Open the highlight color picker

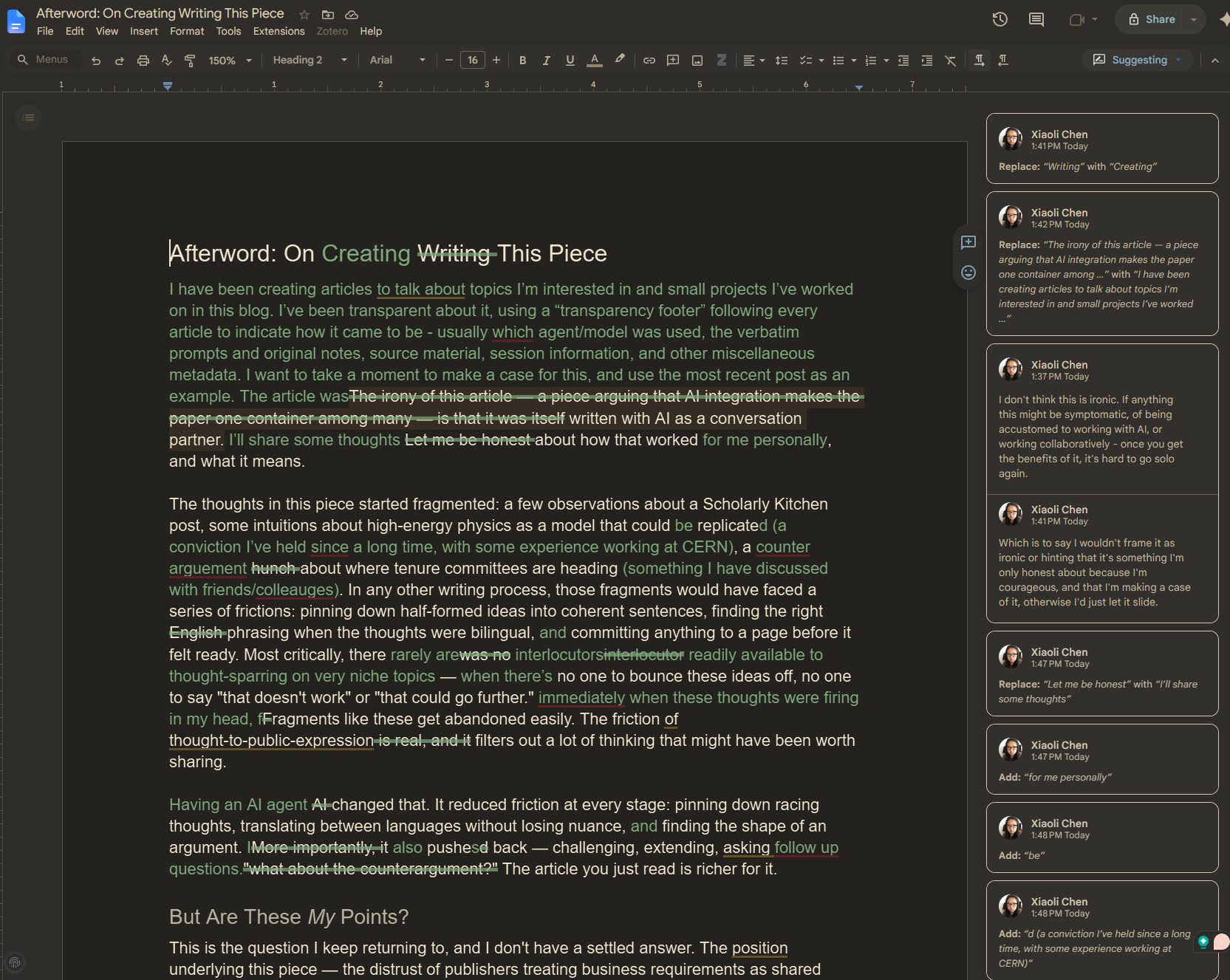point(620,60)
